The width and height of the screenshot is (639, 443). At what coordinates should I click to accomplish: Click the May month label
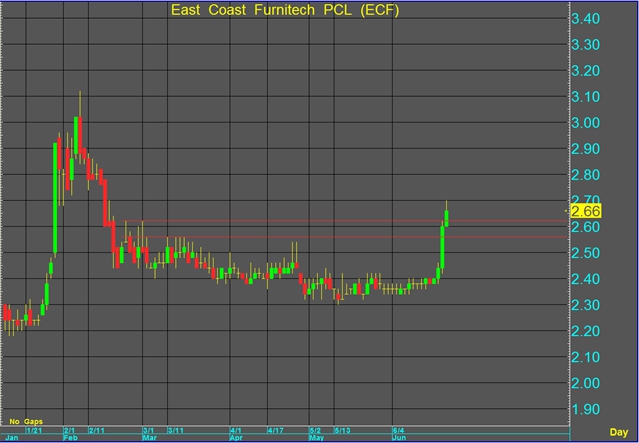tap(317, 438)
